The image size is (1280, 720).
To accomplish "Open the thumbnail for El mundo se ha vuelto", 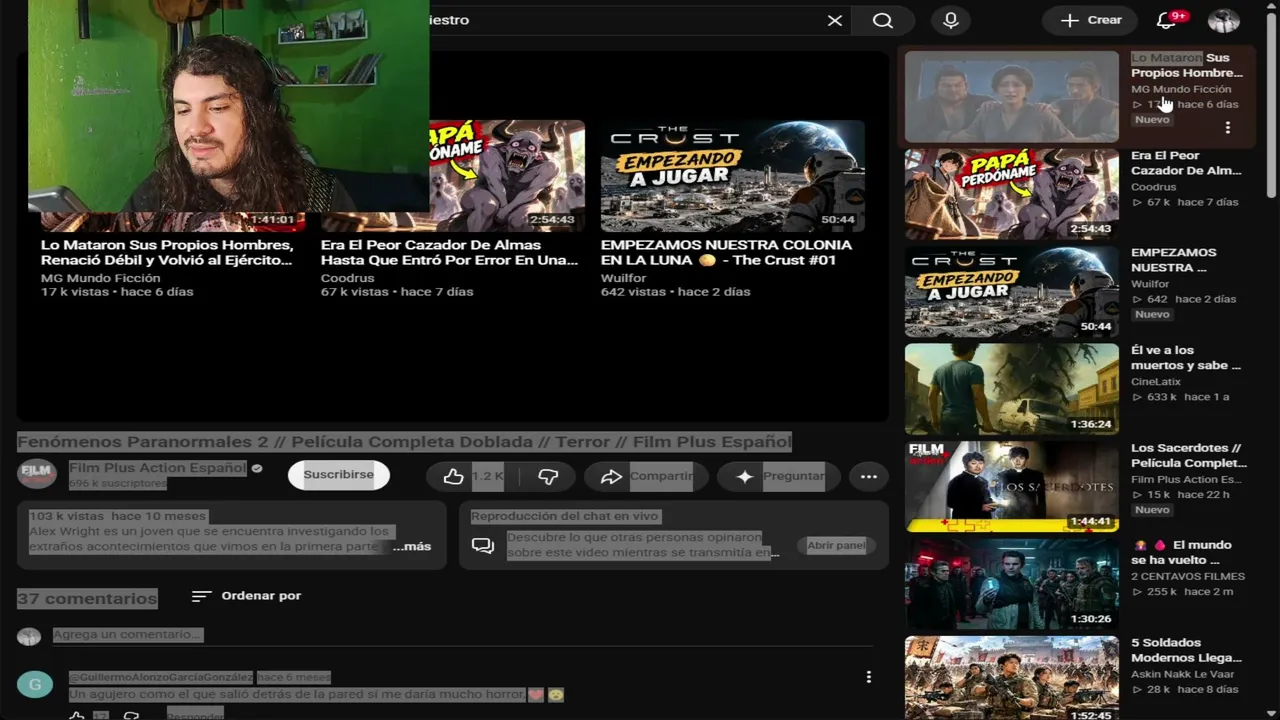I will pos(1012,584).
